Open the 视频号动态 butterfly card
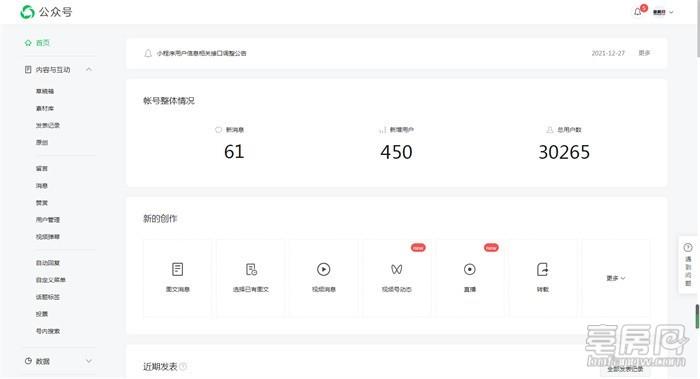Screen dimensions: 700x379 click(397, 278)
